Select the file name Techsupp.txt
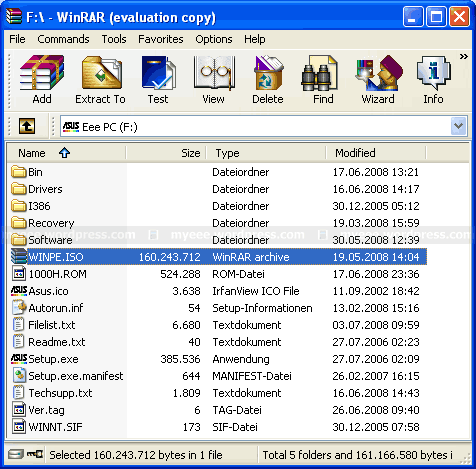 [x=60, y=393]
